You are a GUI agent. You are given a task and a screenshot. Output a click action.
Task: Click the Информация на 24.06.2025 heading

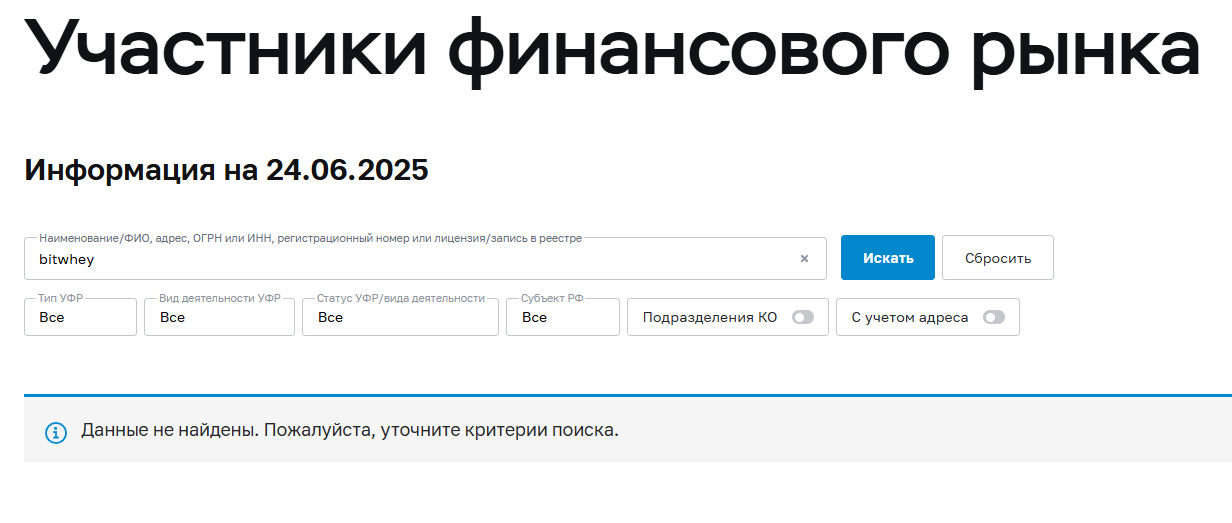point(226,170)
